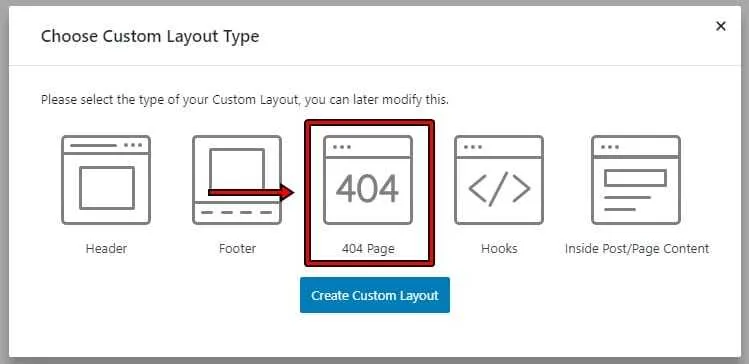Viewport: 749px width, 364px height.
Task: Click the 'Choose Custom Layout Type' heading
Action: click(150, 36)
